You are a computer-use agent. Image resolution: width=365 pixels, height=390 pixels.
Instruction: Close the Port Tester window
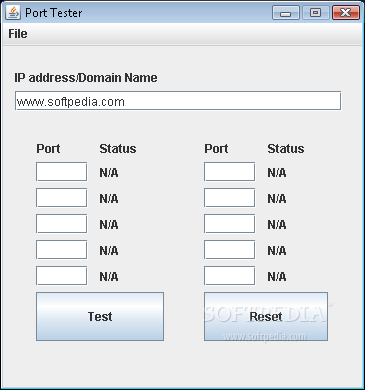coord(346,13)
